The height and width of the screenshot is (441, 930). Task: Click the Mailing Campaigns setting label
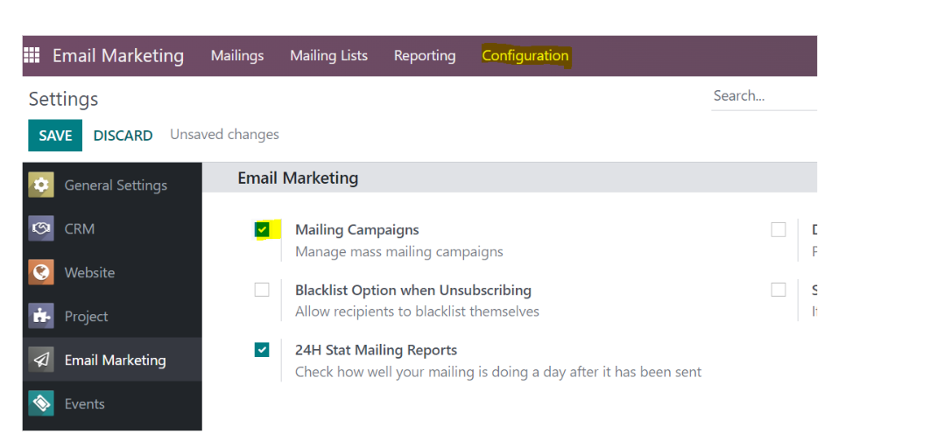(x=357, y=230)
